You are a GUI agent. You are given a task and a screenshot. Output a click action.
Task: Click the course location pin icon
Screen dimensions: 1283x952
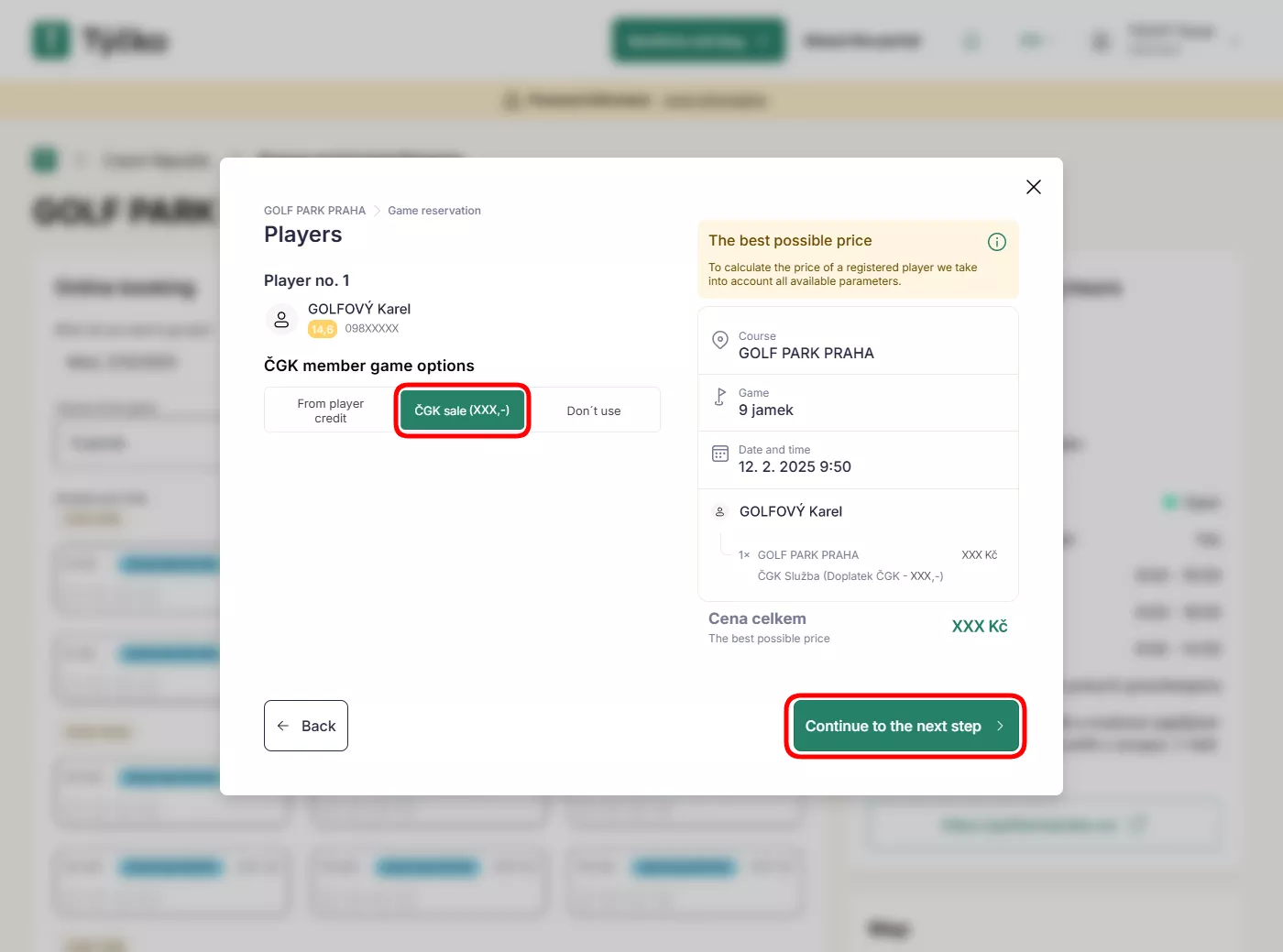pos(720,340)
